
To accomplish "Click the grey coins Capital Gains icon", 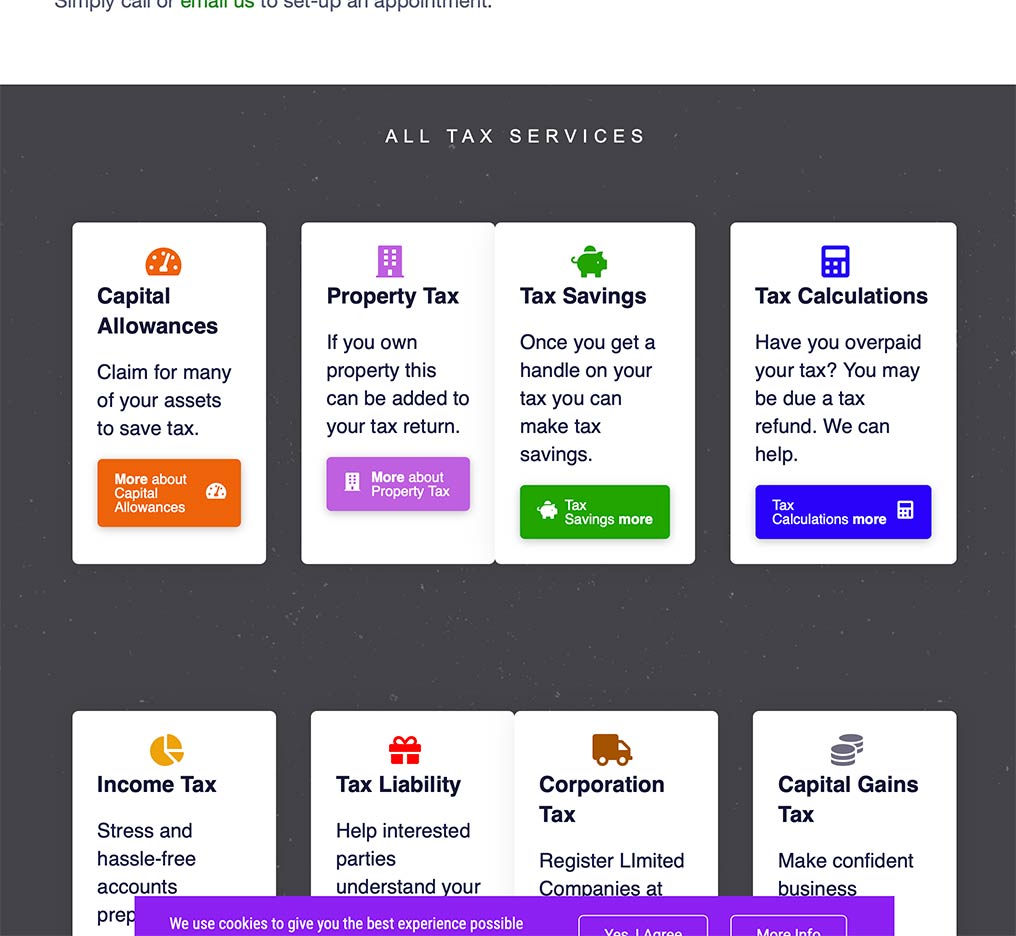I will [x=847, y=749].
